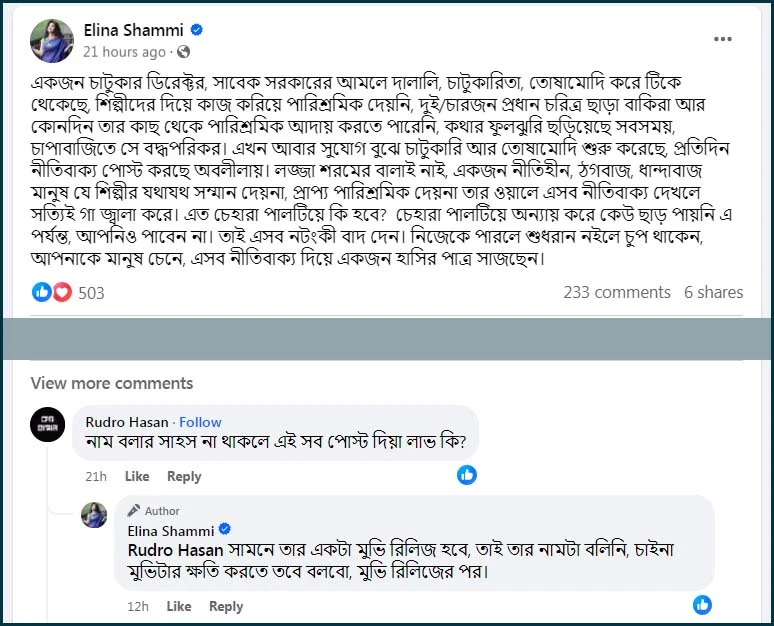Click the globe public-privacy icon
Screen dimensions: 774x626
coord(183,52)
